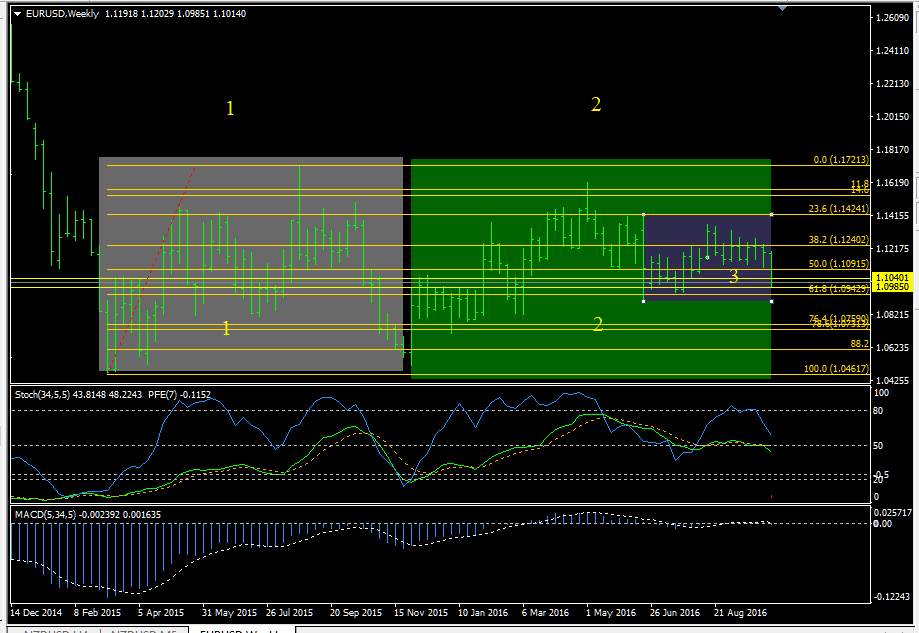Click the yellow label 3 inside purple rectangle

[733, 276]
